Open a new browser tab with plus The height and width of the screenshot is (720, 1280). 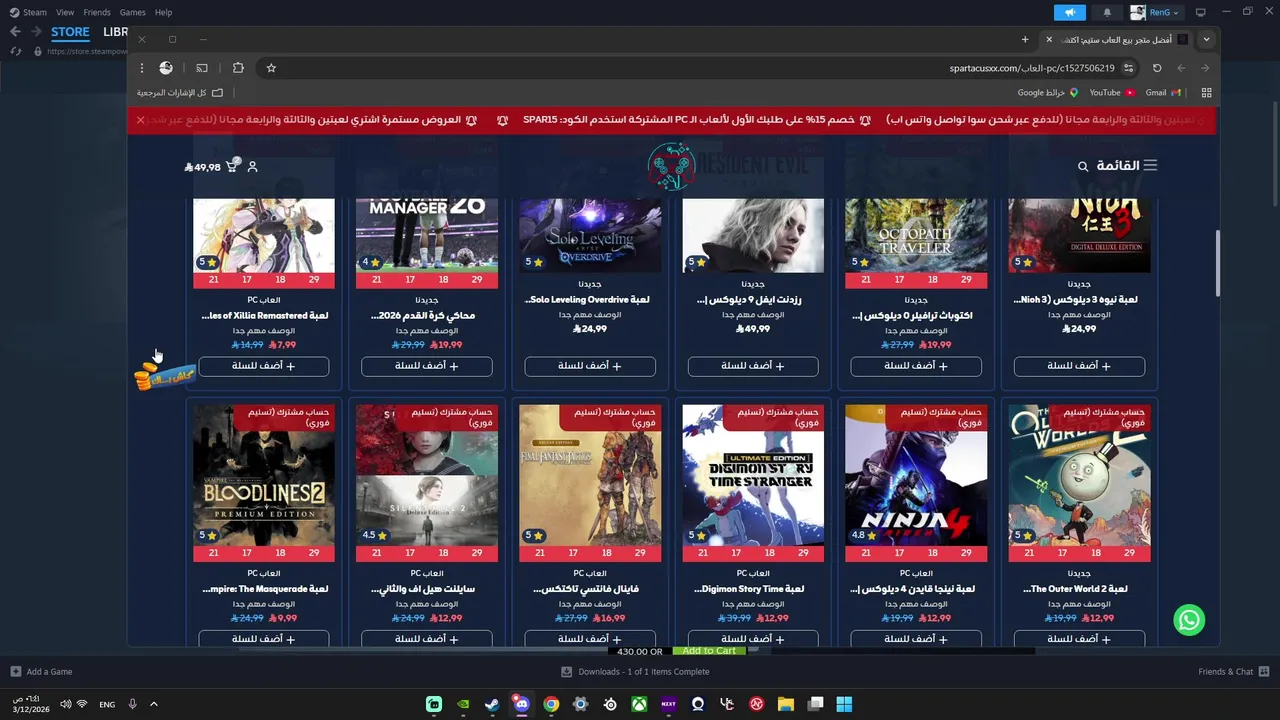pos(1025,39)
